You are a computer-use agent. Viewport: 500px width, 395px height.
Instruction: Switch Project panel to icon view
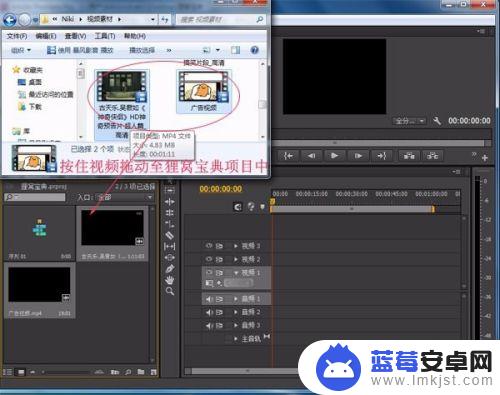[21, 372]
